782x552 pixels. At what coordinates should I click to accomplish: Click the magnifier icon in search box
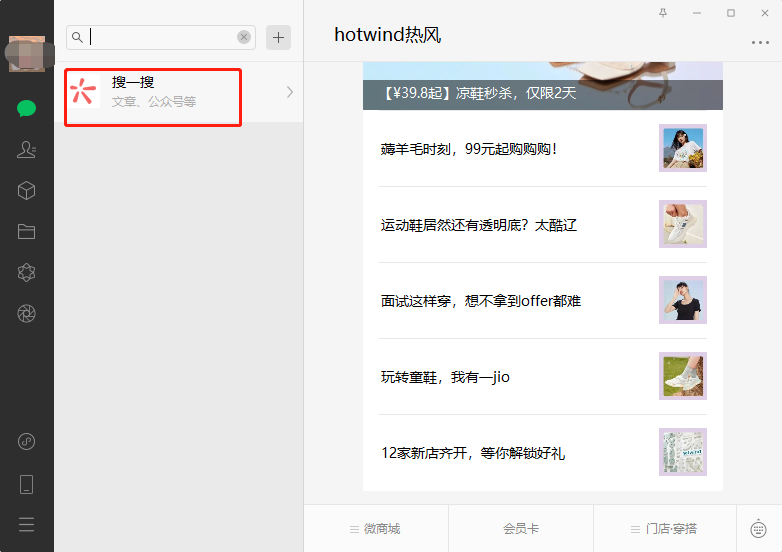[77, 37]
